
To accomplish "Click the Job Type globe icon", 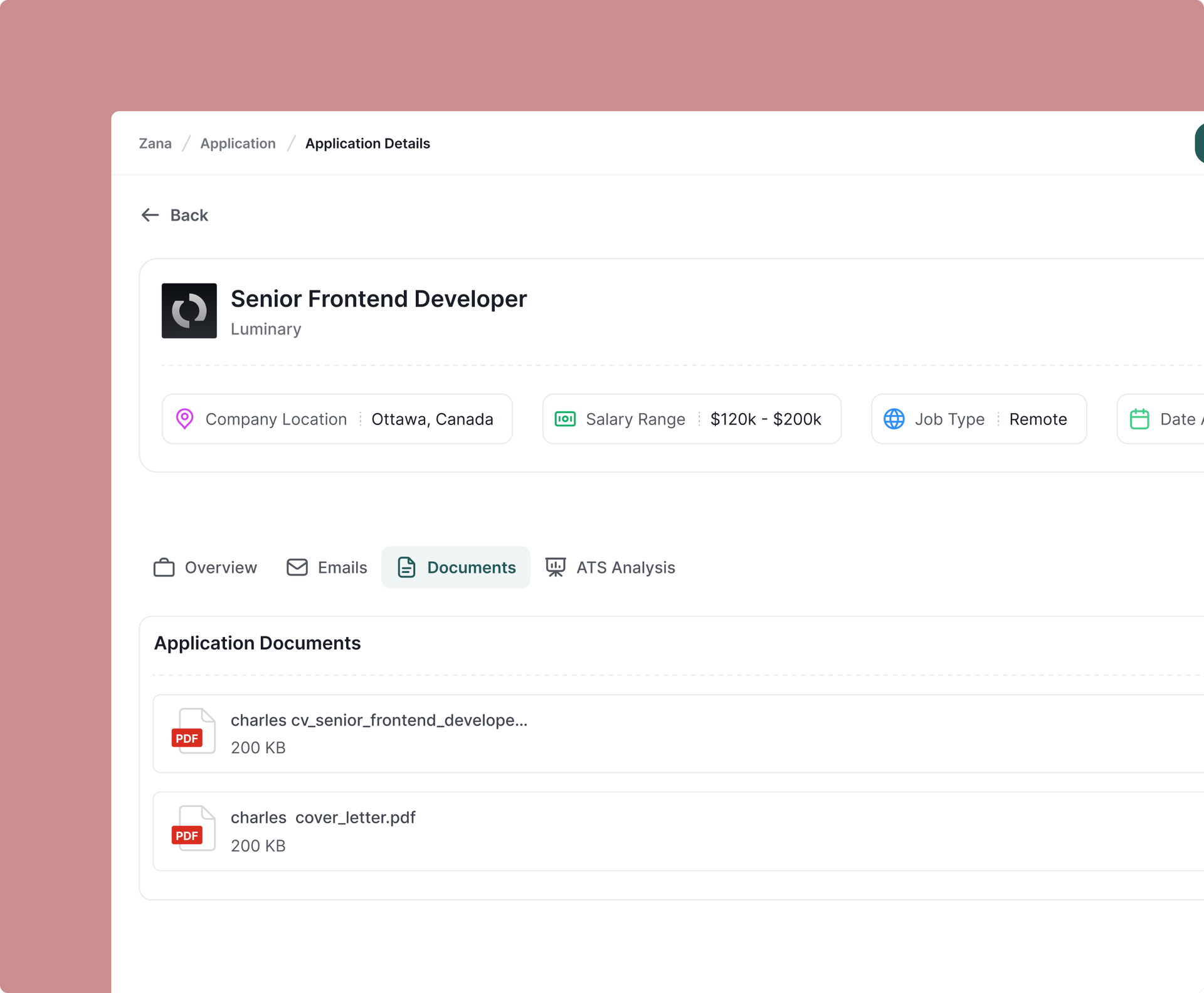I will pyautogui.click(x=894, y=419).
